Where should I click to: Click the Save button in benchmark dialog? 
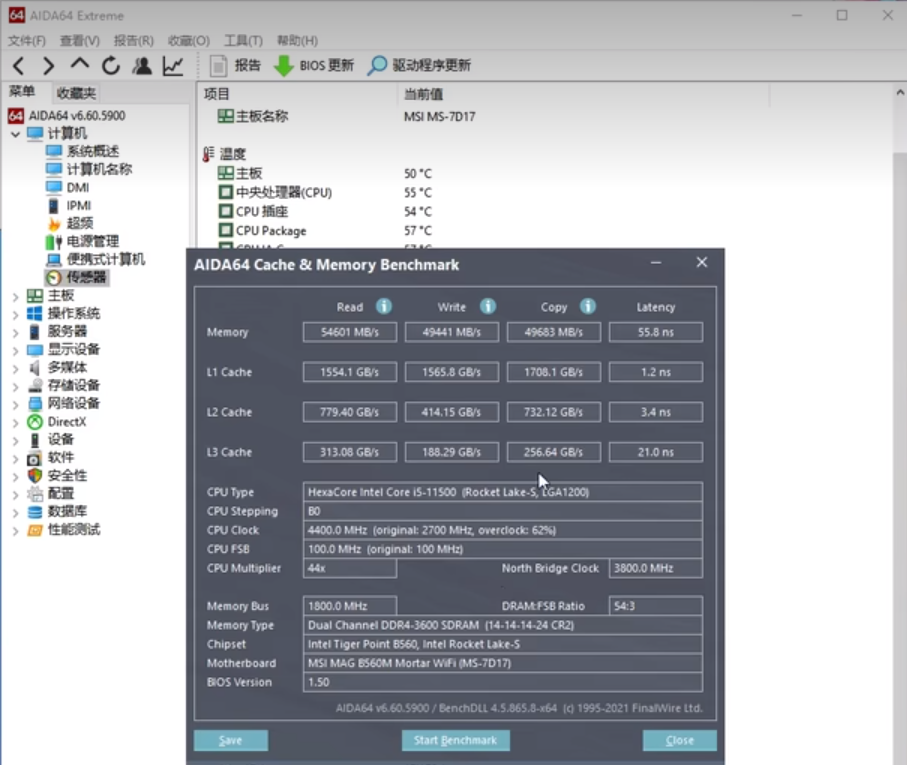click(x=230, y=741)
